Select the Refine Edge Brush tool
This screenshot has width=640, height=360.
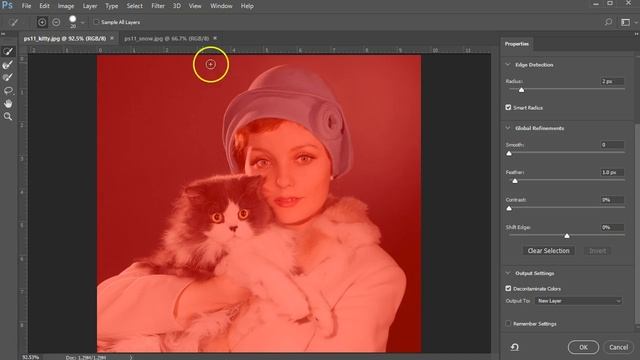[8, 64]
